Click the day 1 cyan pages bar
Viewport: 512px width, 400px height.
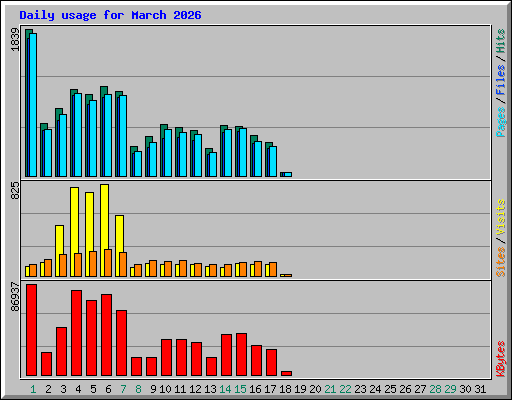click(x=33, y=105)
